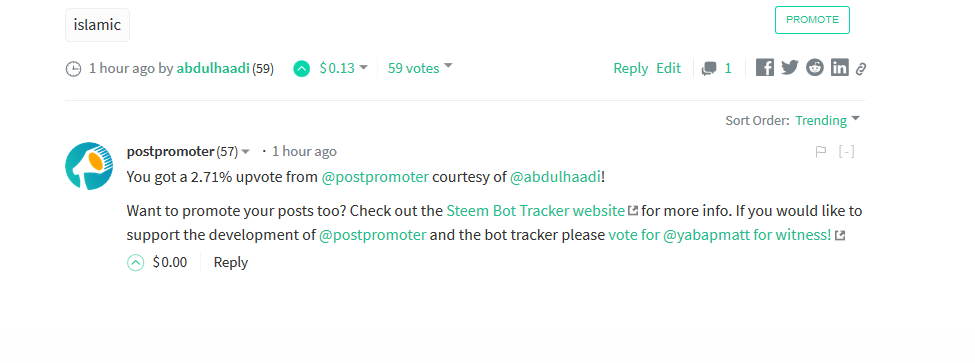The width and height of the screenshot is (975, 363).
Task: Open postpromoter megaphone avatar
Action: tap(89, 166)
